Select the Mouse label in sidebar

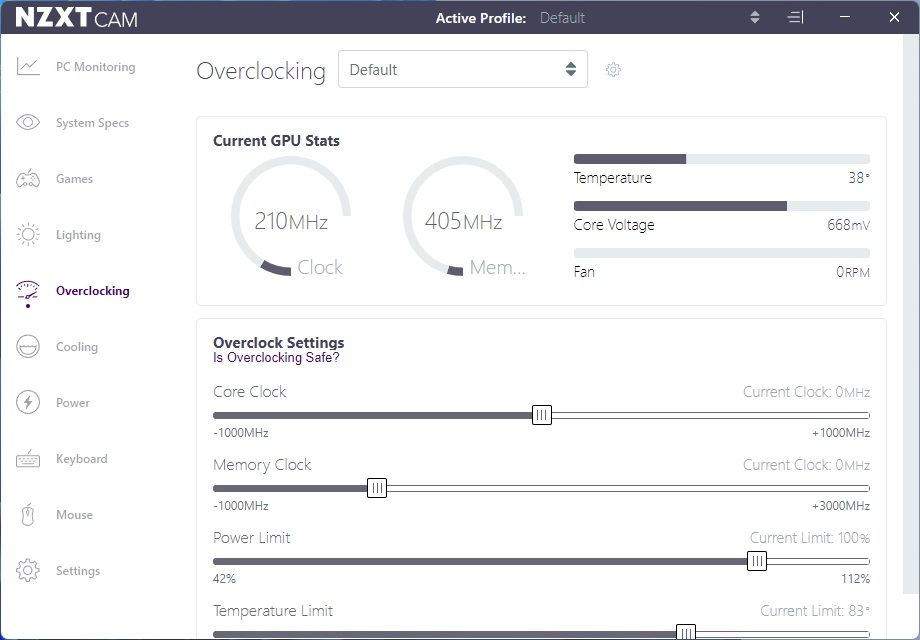(75, 514)
